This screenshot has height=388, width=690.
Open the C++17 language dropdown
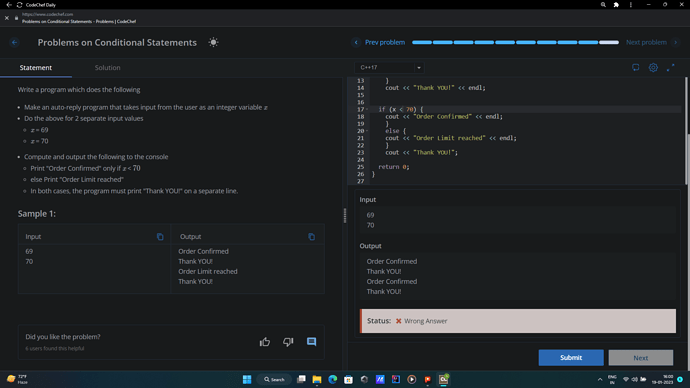point(389,68)
